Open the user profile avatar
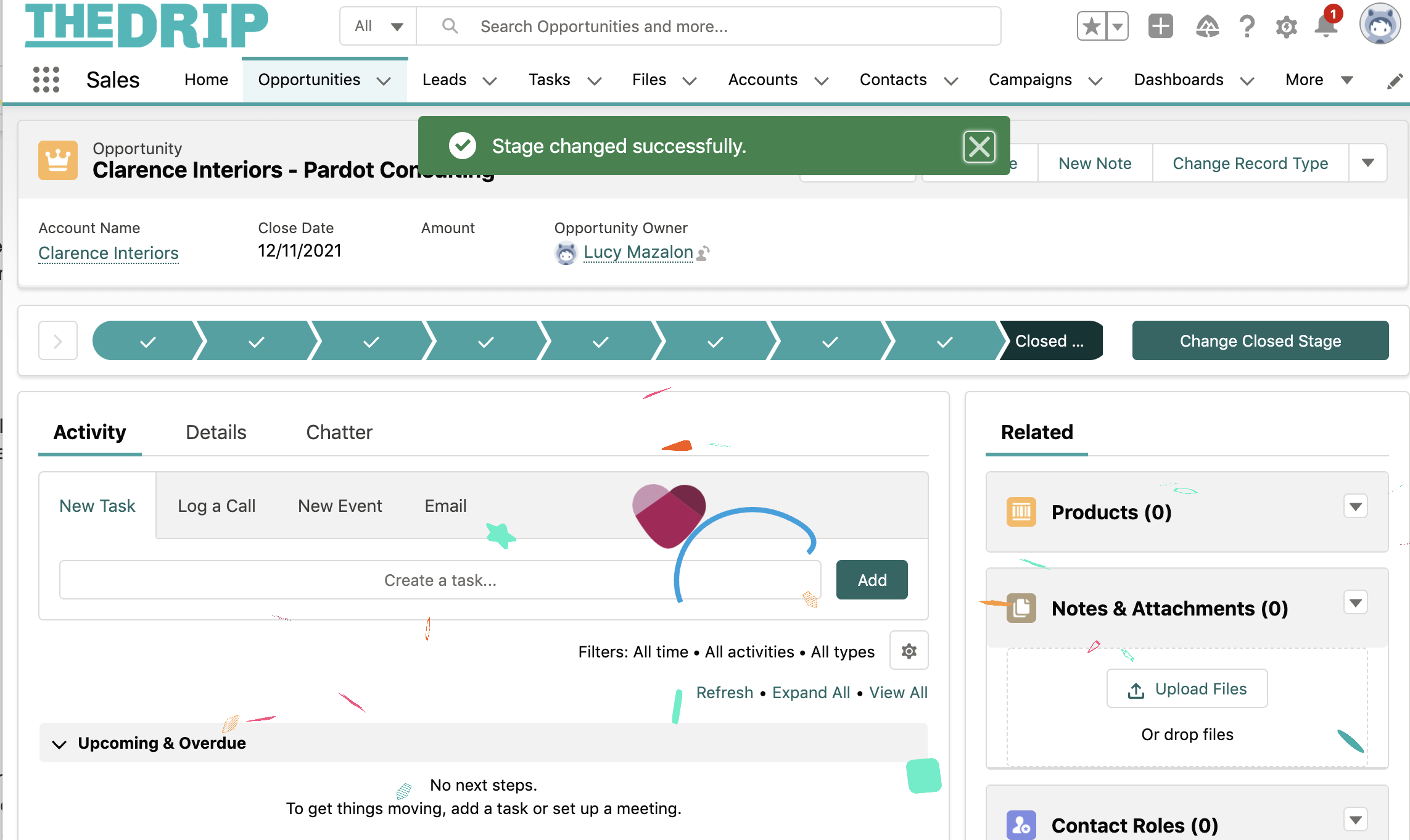This screenshot has width=1410, height=840. point(1380,25)
